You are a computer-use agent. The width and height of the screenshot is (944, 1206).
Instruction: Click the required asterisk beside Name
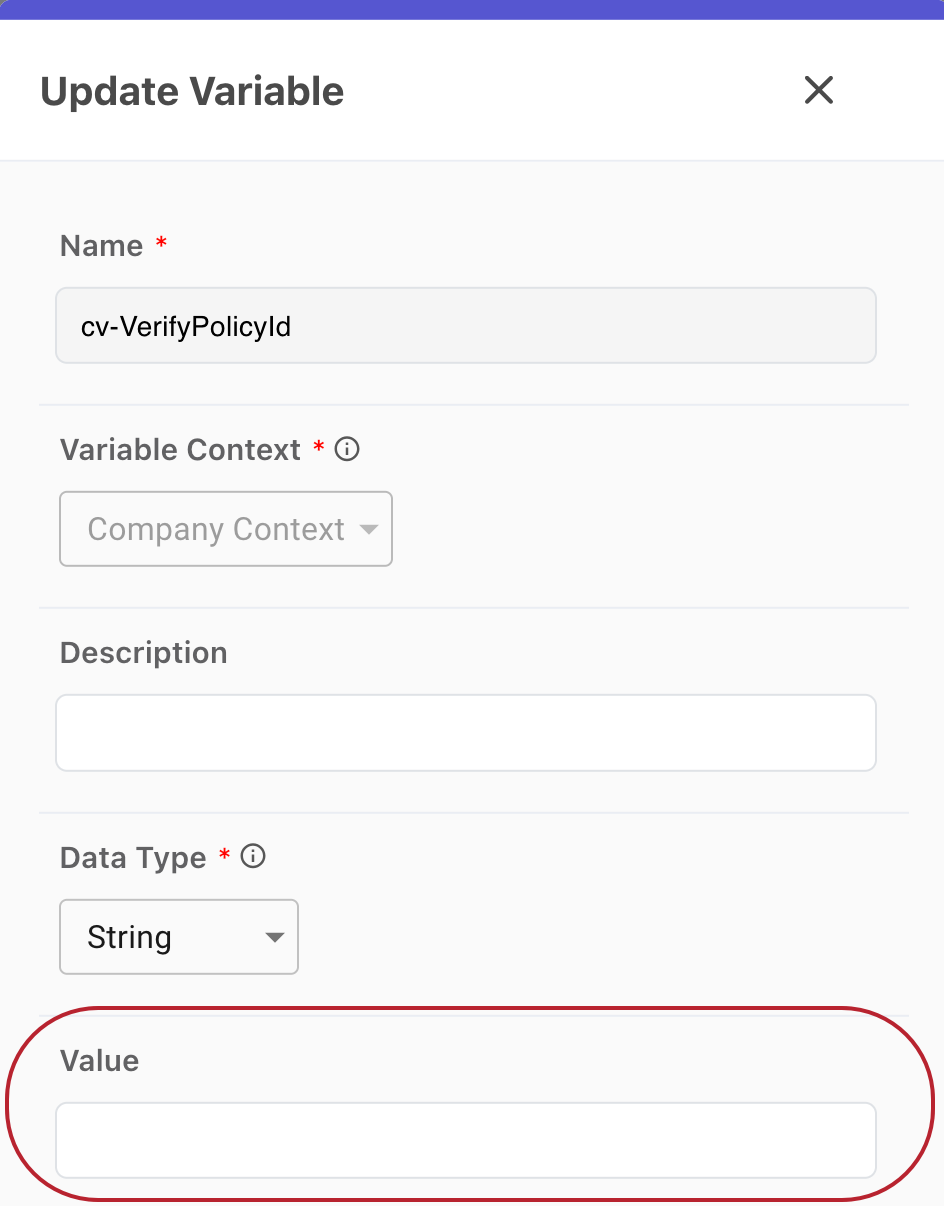point(161,244)
